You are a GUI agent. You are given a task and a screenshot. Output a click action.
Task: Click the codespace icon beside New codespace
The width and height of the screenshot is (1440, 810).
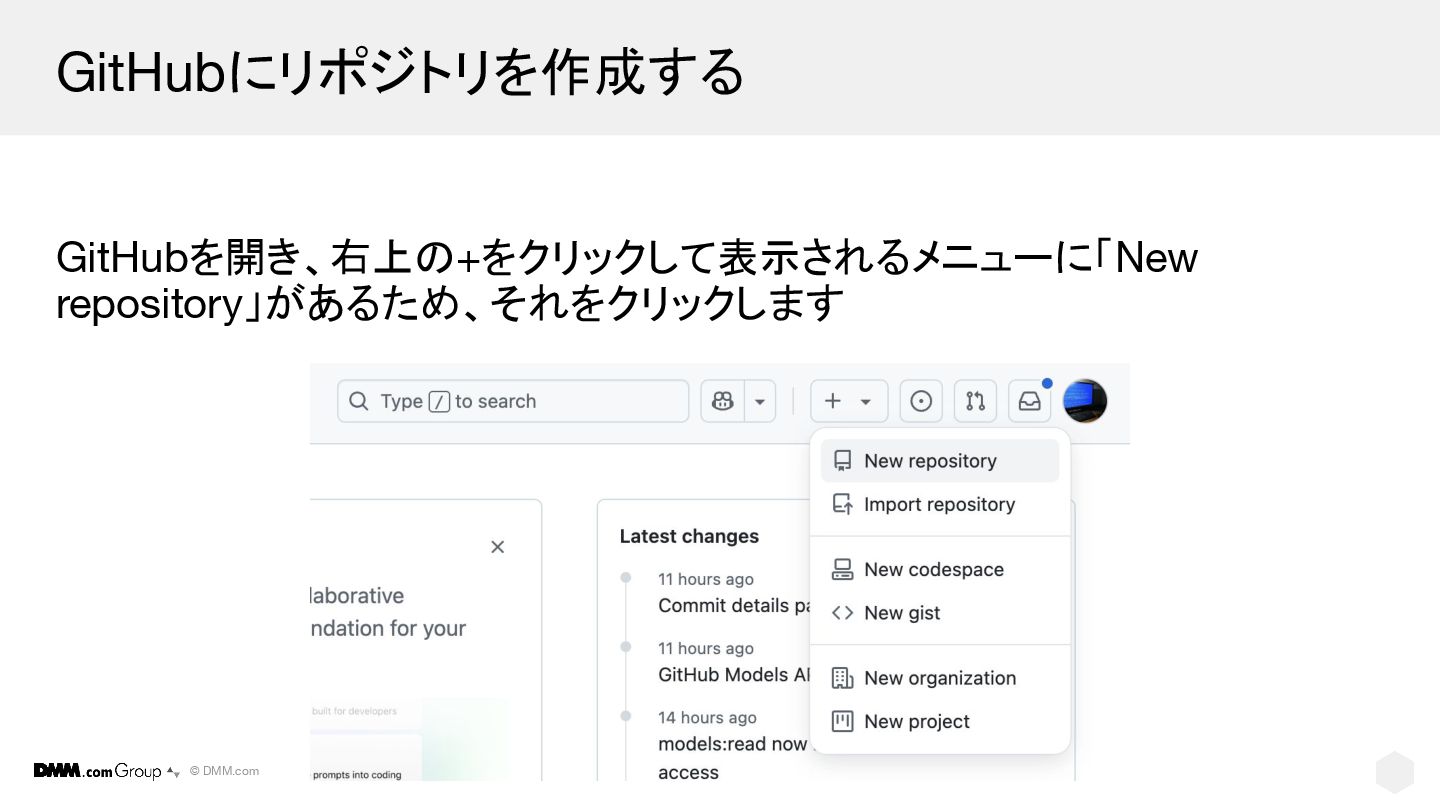point(843,570)
